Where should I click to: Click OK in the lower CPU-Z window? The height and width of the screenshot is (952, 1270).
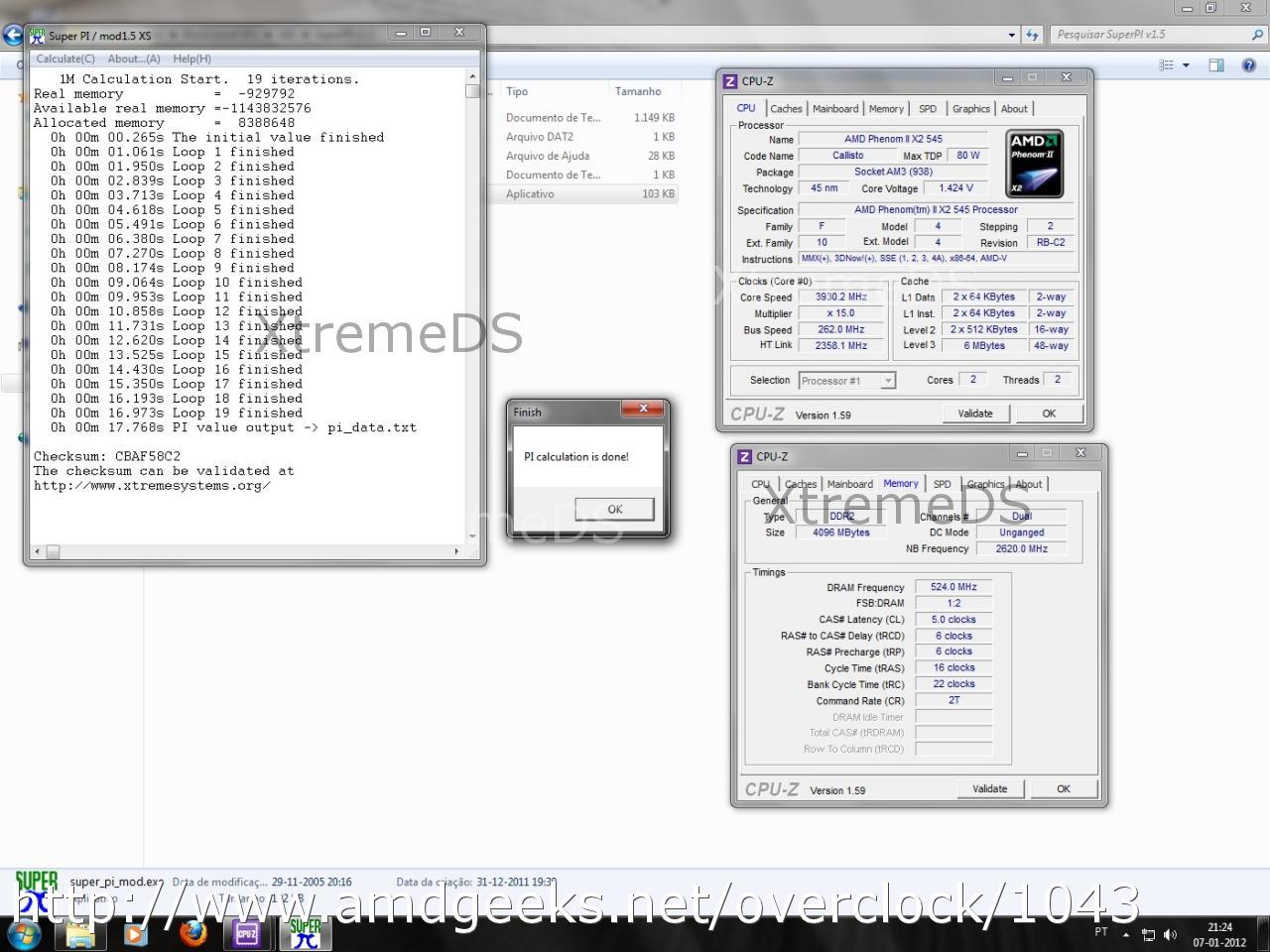click(x=1064, y=788)
